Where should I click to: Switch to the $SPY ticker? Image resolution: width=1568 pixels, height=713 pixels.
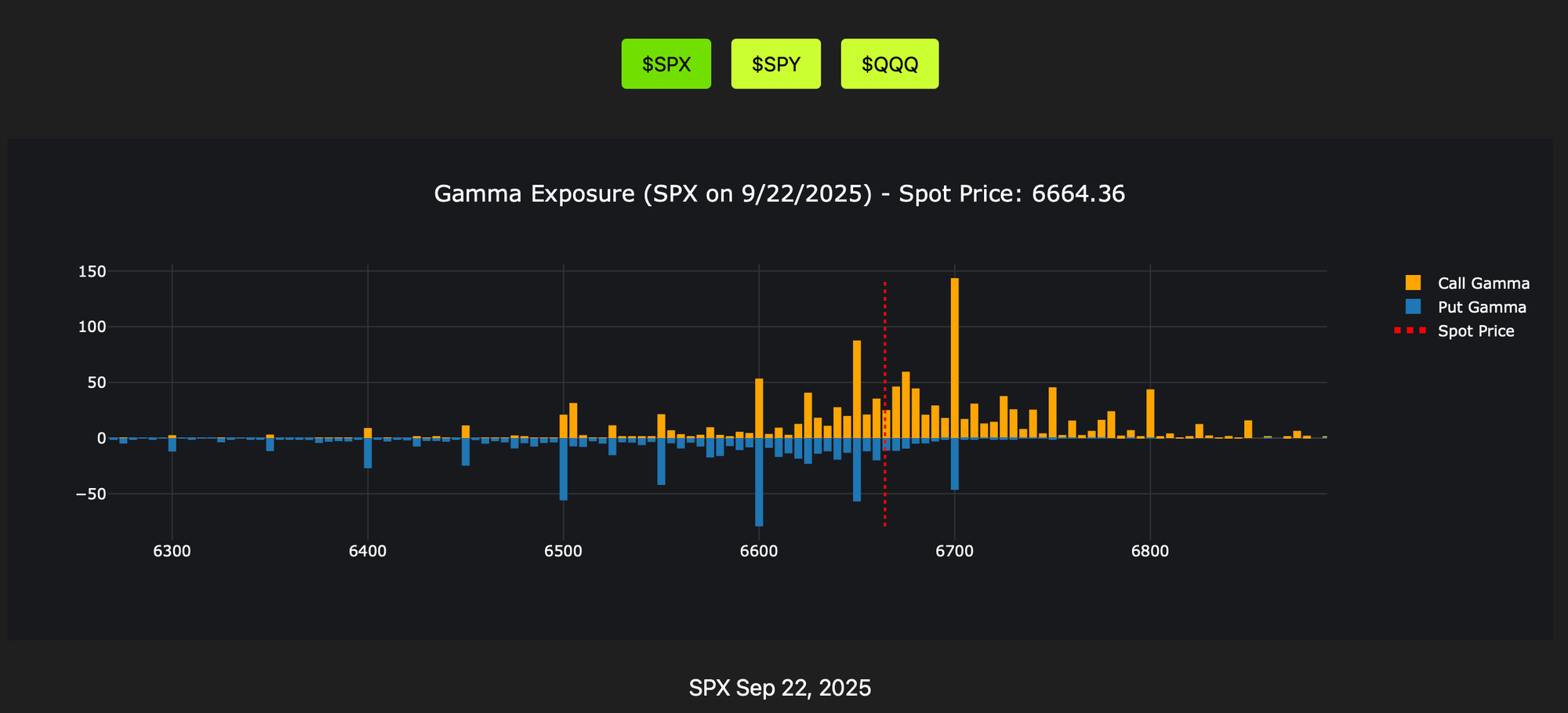coord(775,64)
